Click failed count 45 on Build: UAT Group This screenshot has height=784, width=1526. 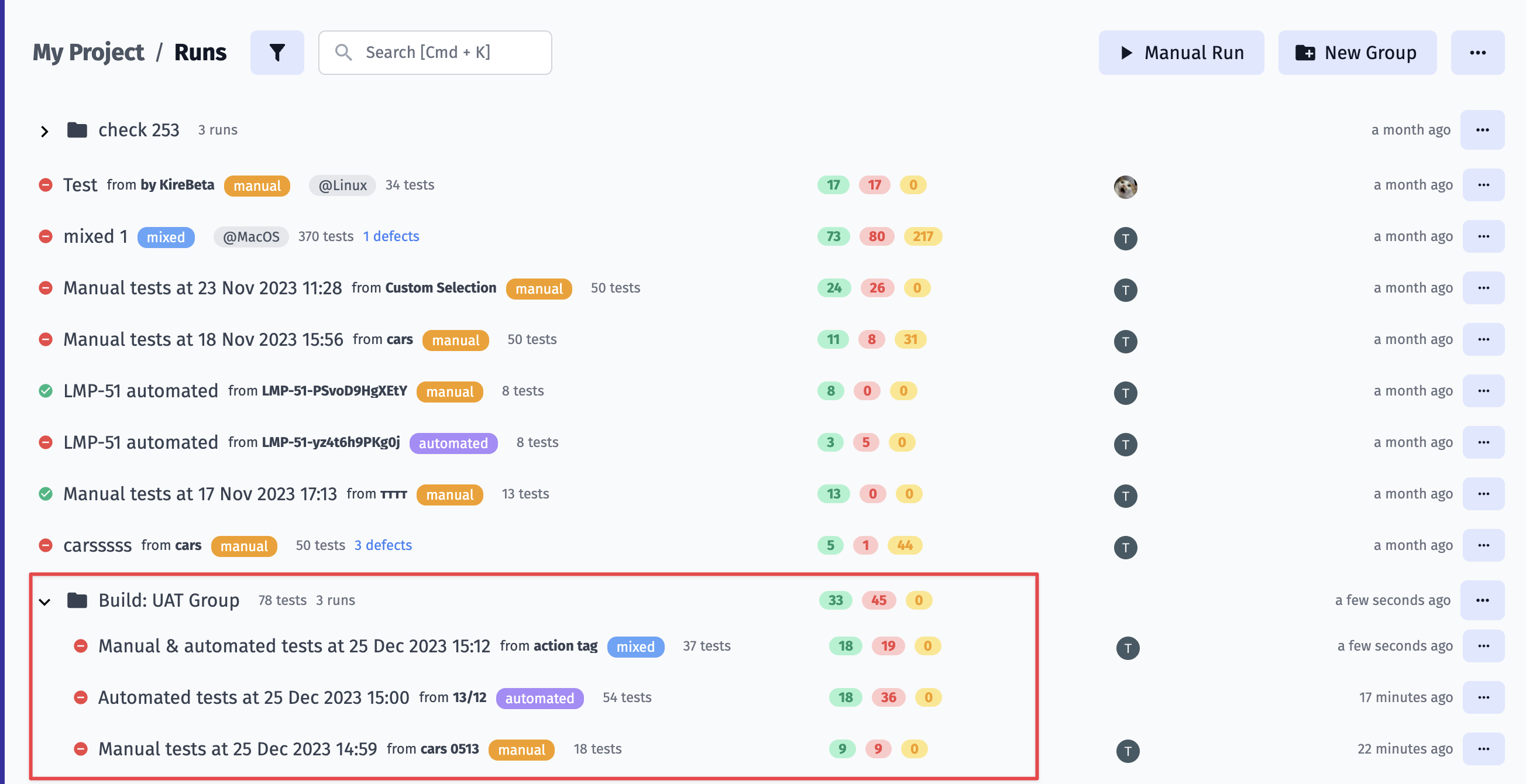(x=878, y=600)
